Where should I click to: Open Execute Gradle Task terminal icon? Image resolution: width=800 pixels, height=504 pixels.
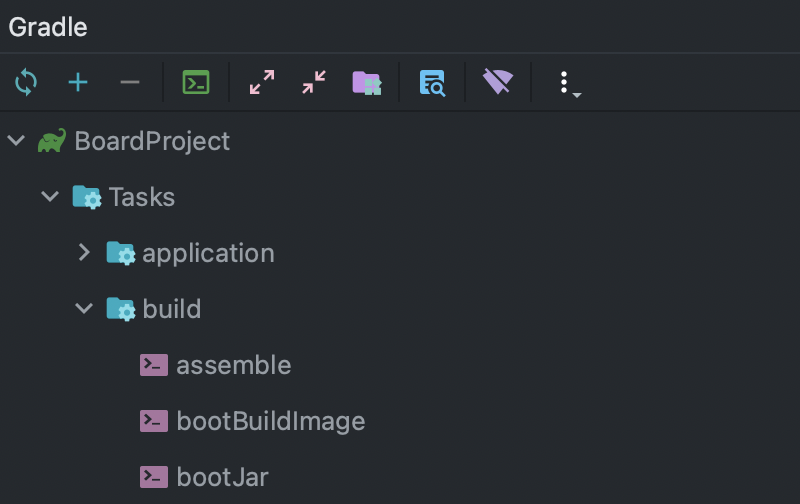(196, 82)
